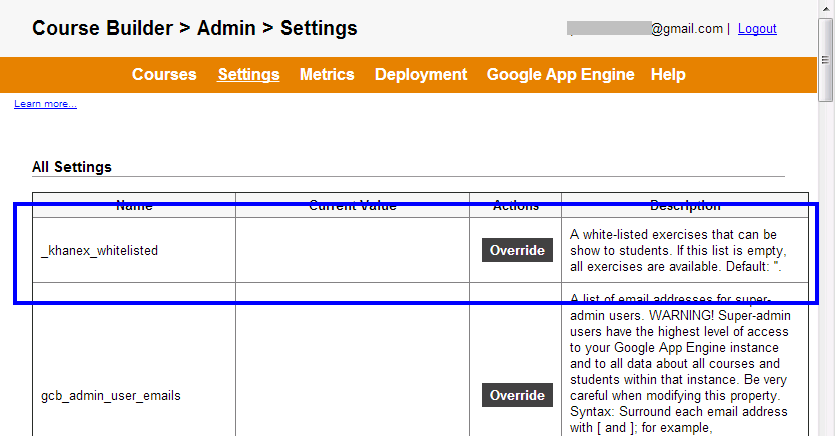Open Google App Engine menu item

560,75
